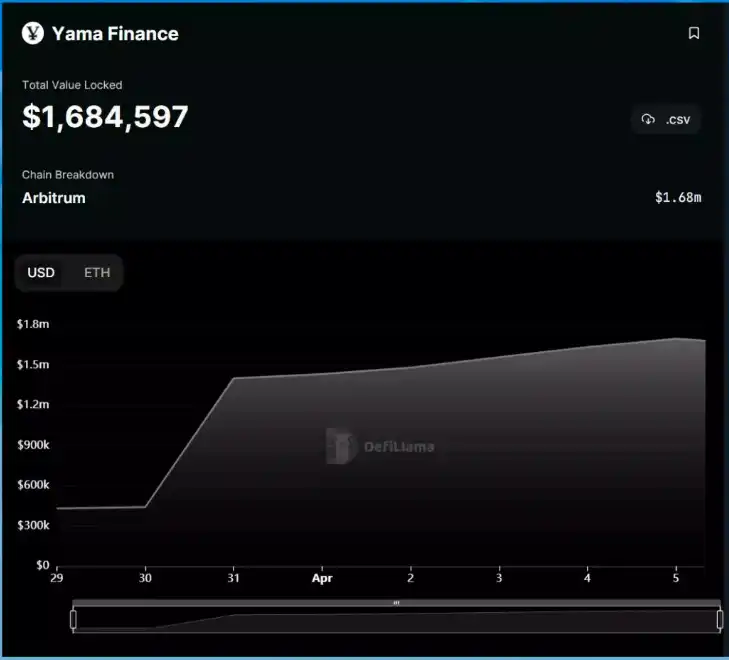
Task: Click the cloud download icon
Action: pos(648,119)
